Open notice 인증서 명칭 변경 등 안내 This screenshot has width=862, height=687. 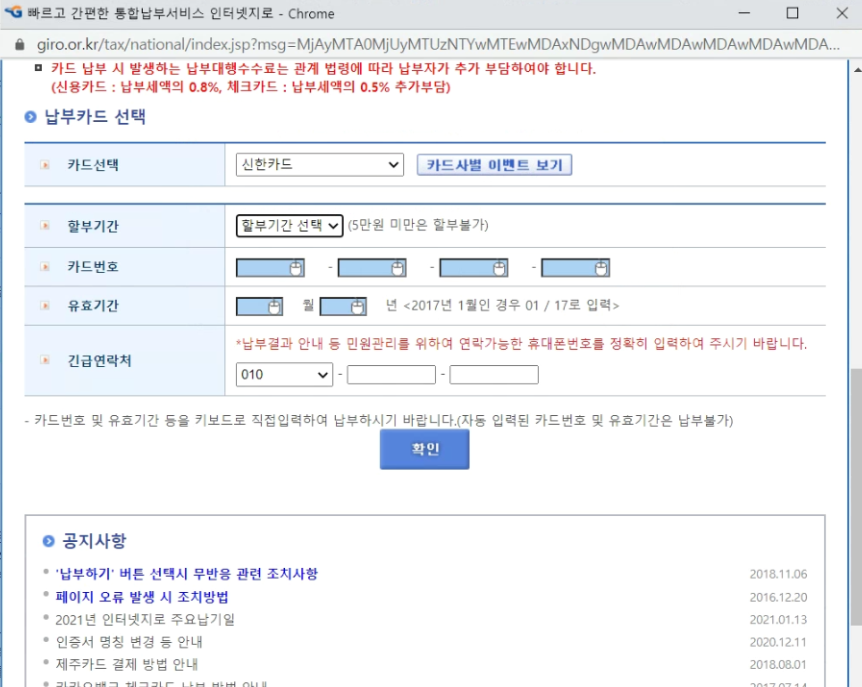point(129,642)
